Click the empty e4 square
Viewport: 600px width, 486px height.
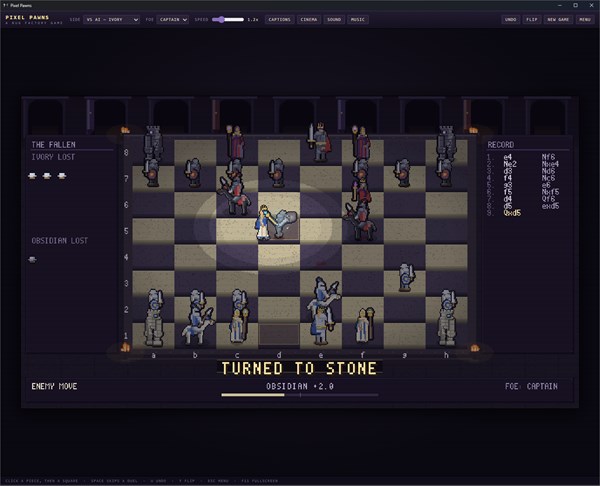(321, 256)
